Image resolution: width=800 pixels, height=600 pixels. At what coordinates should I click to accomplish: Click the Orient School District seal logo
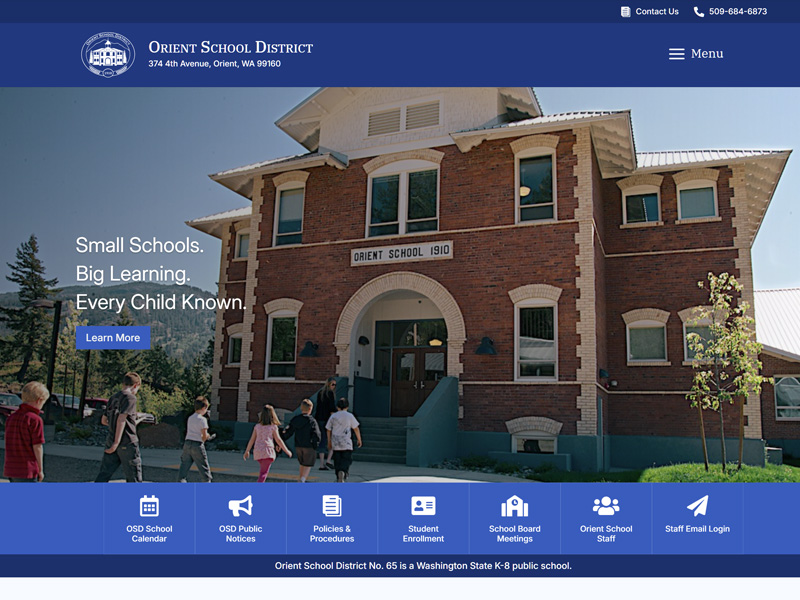pos(108,55)
